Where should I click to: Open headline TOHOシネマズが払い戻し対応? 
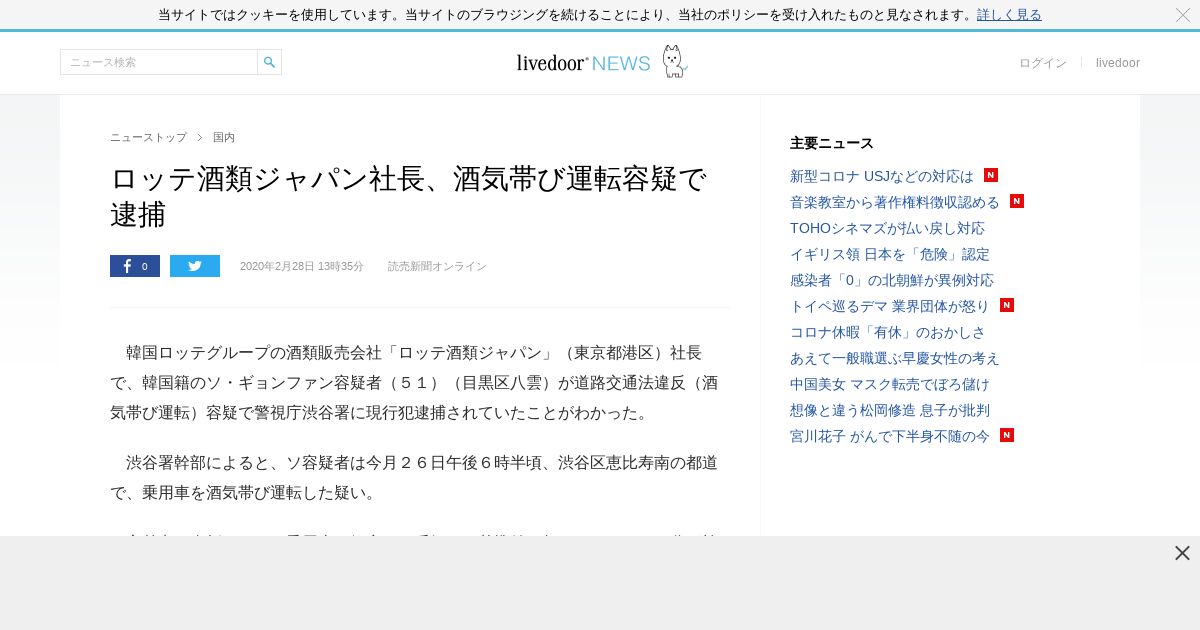887,228
